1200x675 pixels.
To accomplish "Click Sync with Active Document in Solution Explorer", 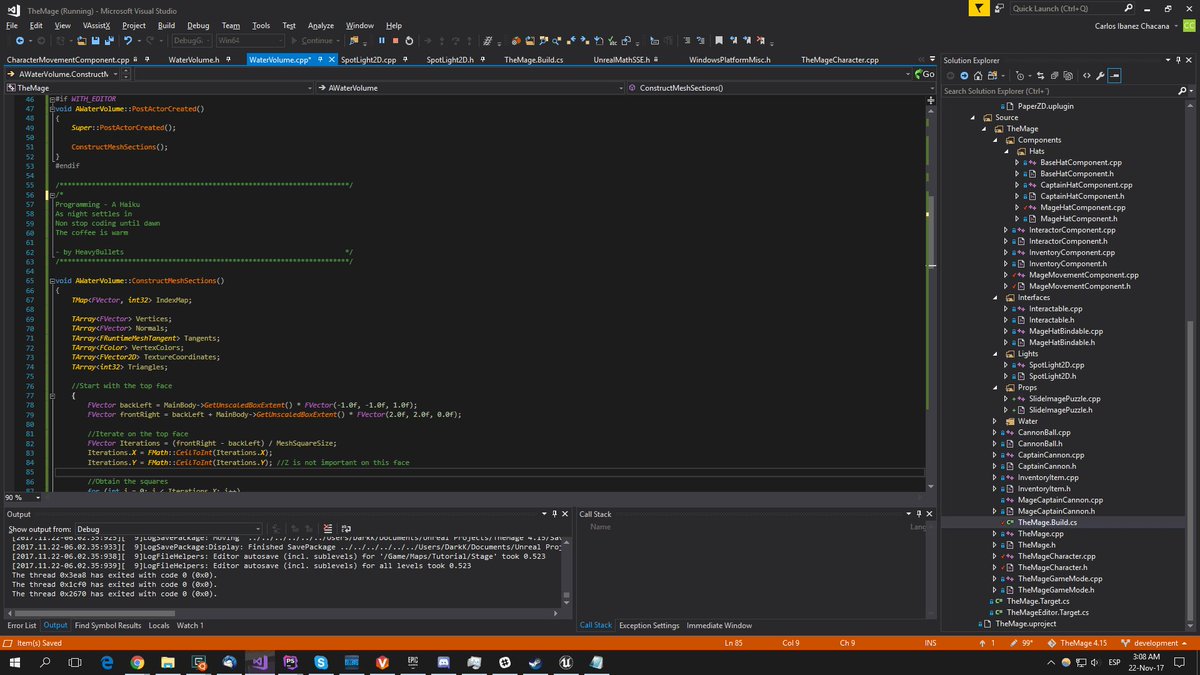I will (1043, 75).
